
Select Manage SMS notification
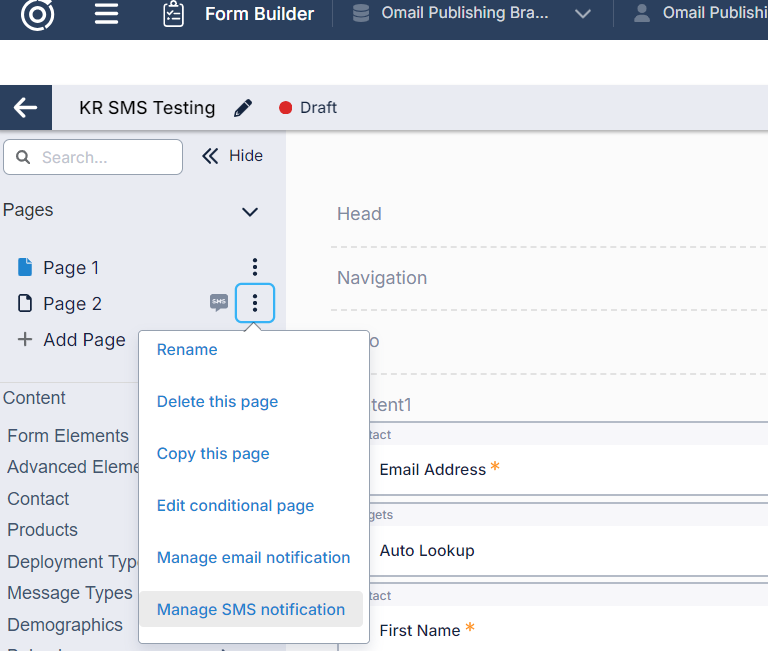click(250, 610)
